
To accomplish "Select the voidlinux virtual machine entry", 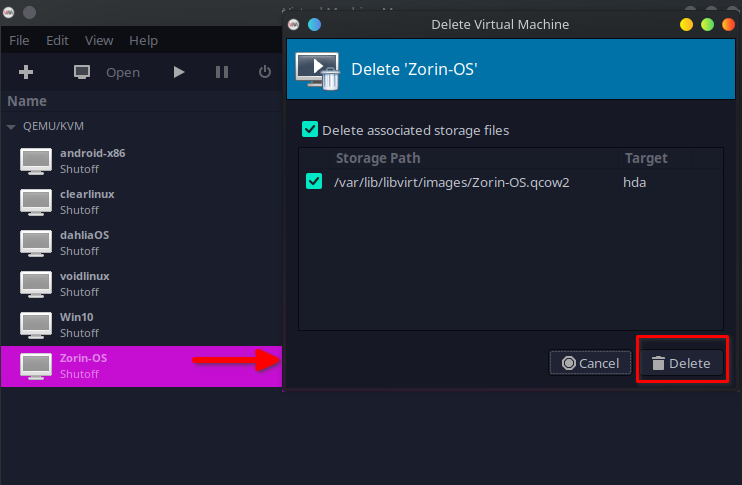I will coord(85,283).
